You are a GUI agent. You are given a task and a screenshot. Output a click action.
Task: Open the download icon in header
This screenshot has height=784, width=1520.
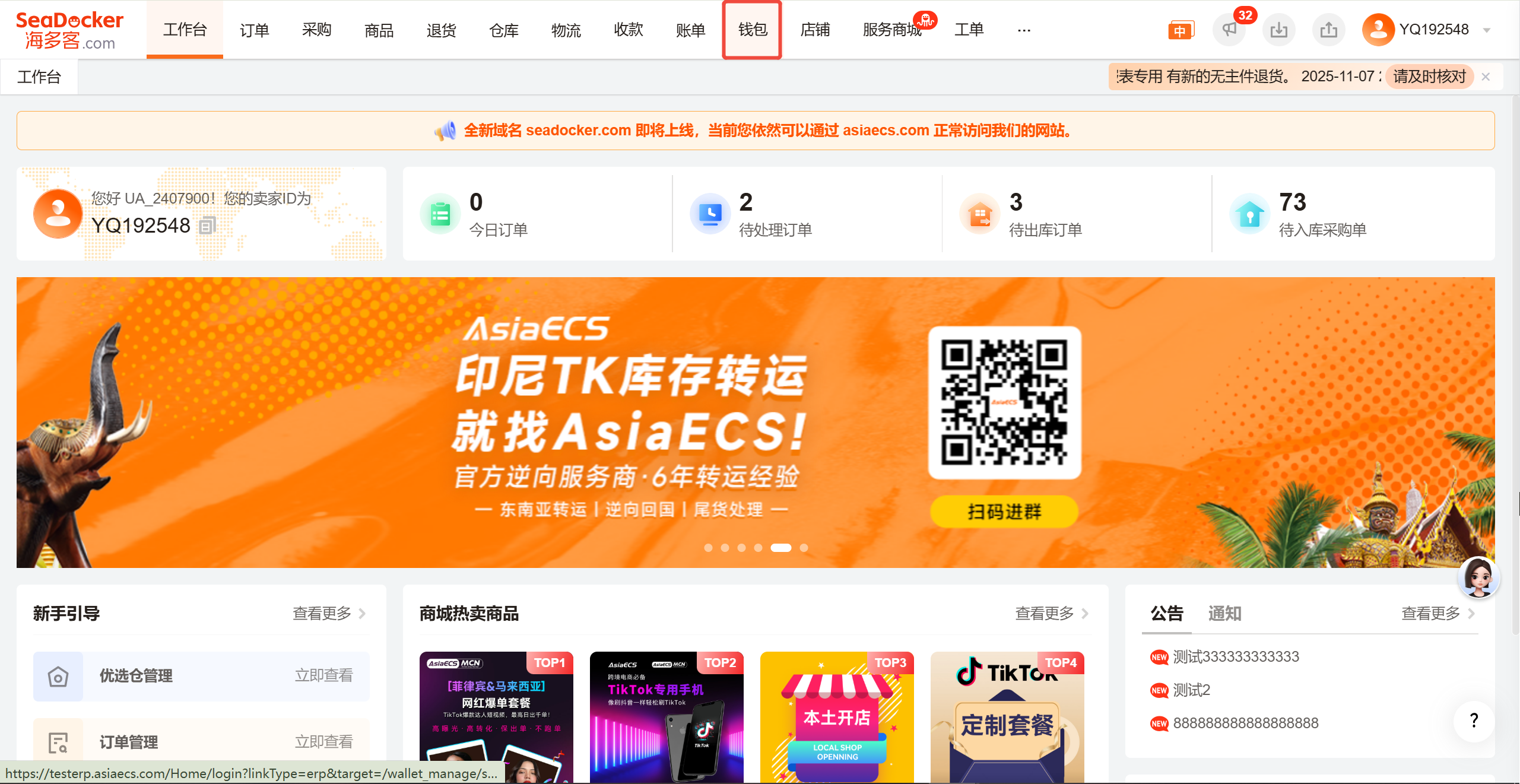pyautogui.click(x=1278, y=30)
